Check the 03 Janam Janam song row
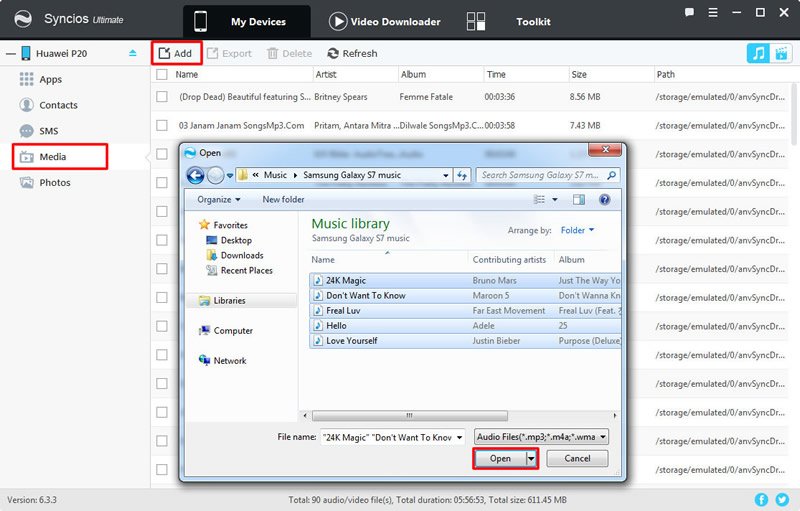This screenshot has height=511, width=800. 162,125
